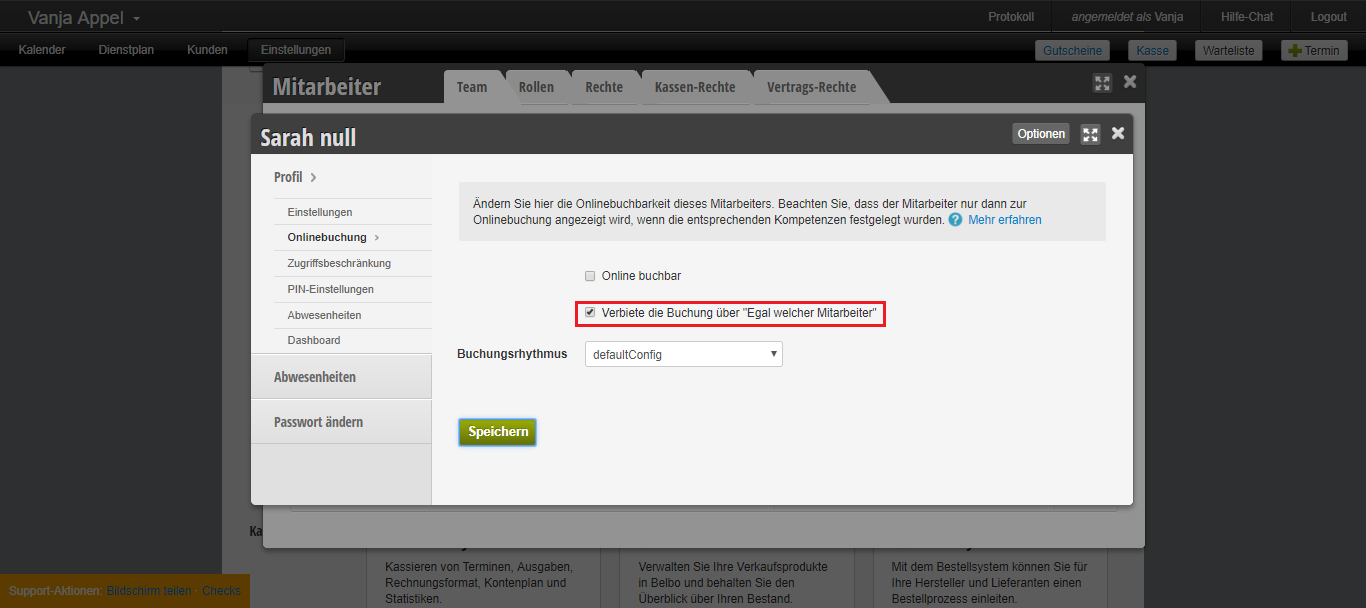Uncheck Verbiete die Buchung checkbox
Viewport: 1366px width, 608px height.
(590, 313)
